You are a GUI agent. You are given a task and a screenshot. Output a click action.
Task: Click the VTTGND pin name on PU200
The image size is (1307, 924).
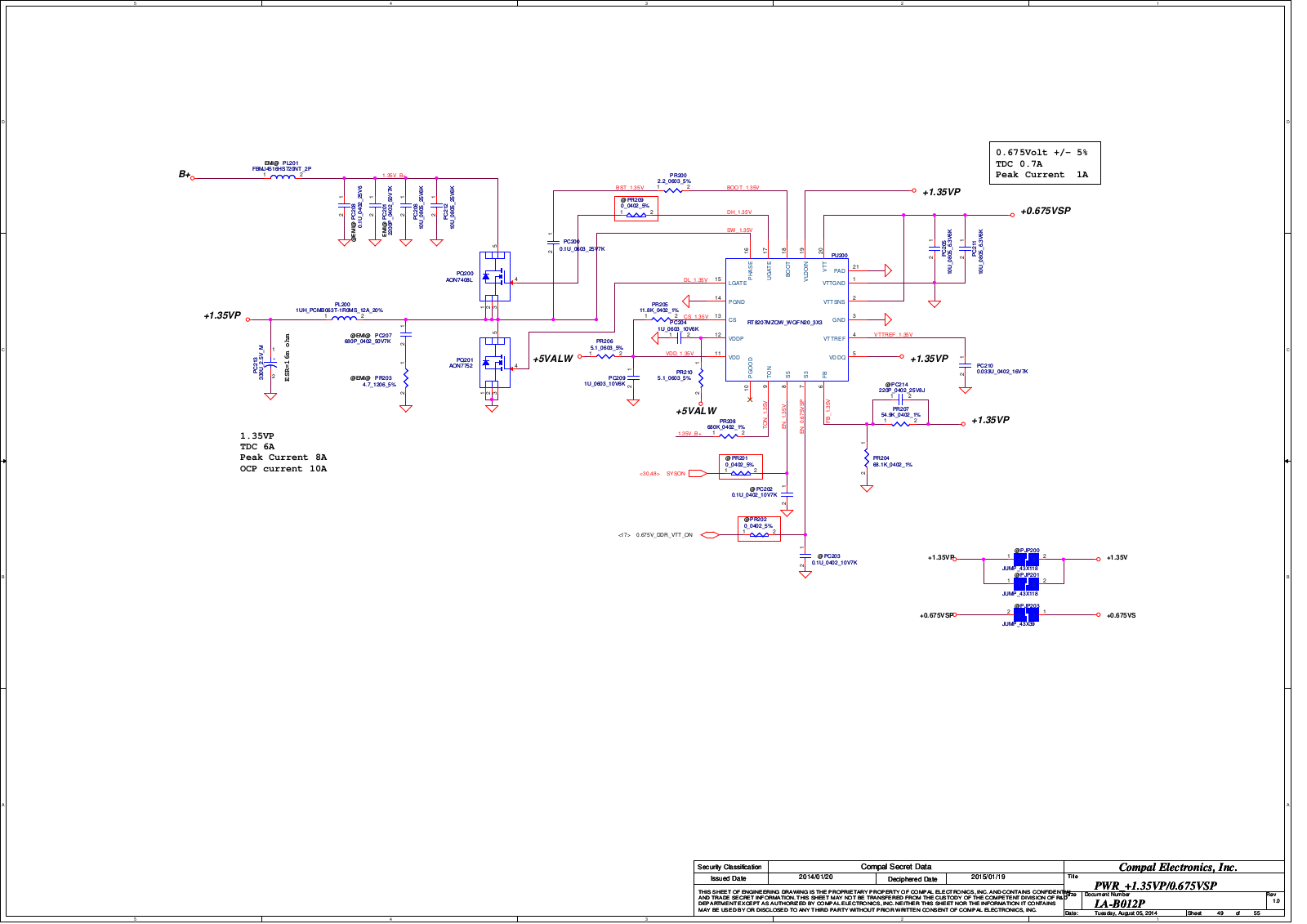[x=834, y=283]
